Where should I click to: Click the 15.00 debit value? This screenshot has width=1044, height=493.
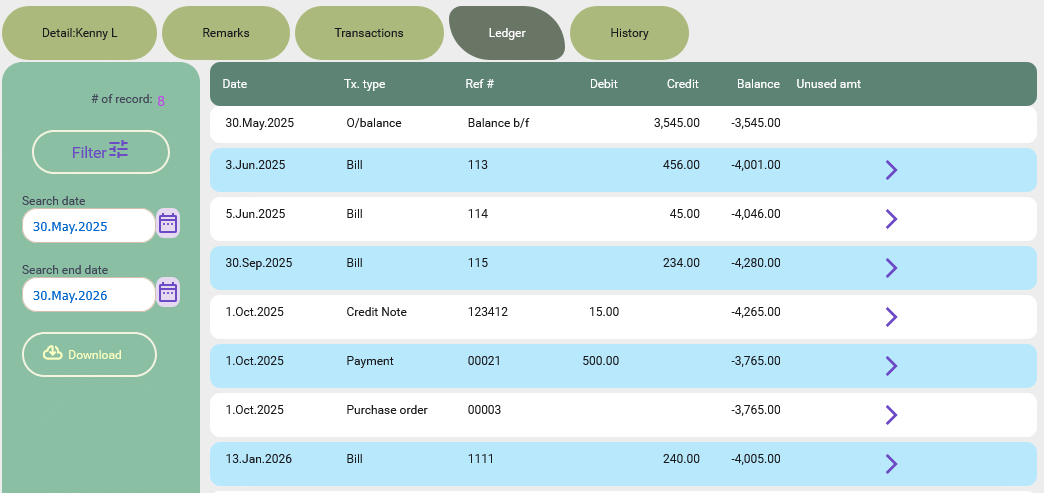(604, 312)
